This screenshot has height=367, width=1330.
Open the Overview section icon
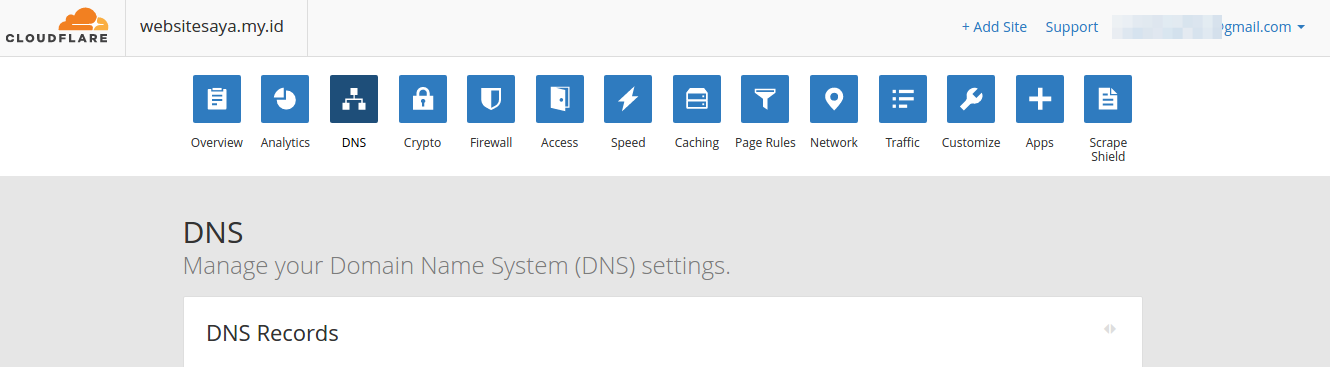coord(217,99)
